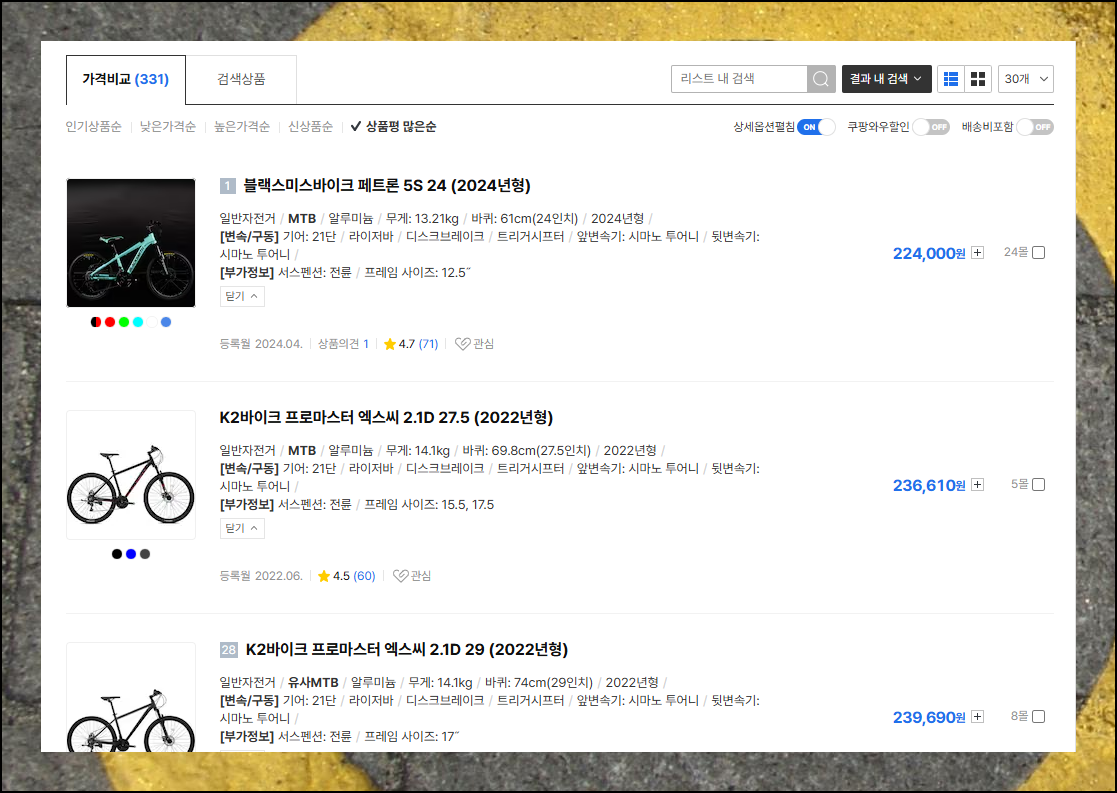Toggle 상세옵션펼침 switch off
Screen dimensions: 1117x793
click(816, 128)
